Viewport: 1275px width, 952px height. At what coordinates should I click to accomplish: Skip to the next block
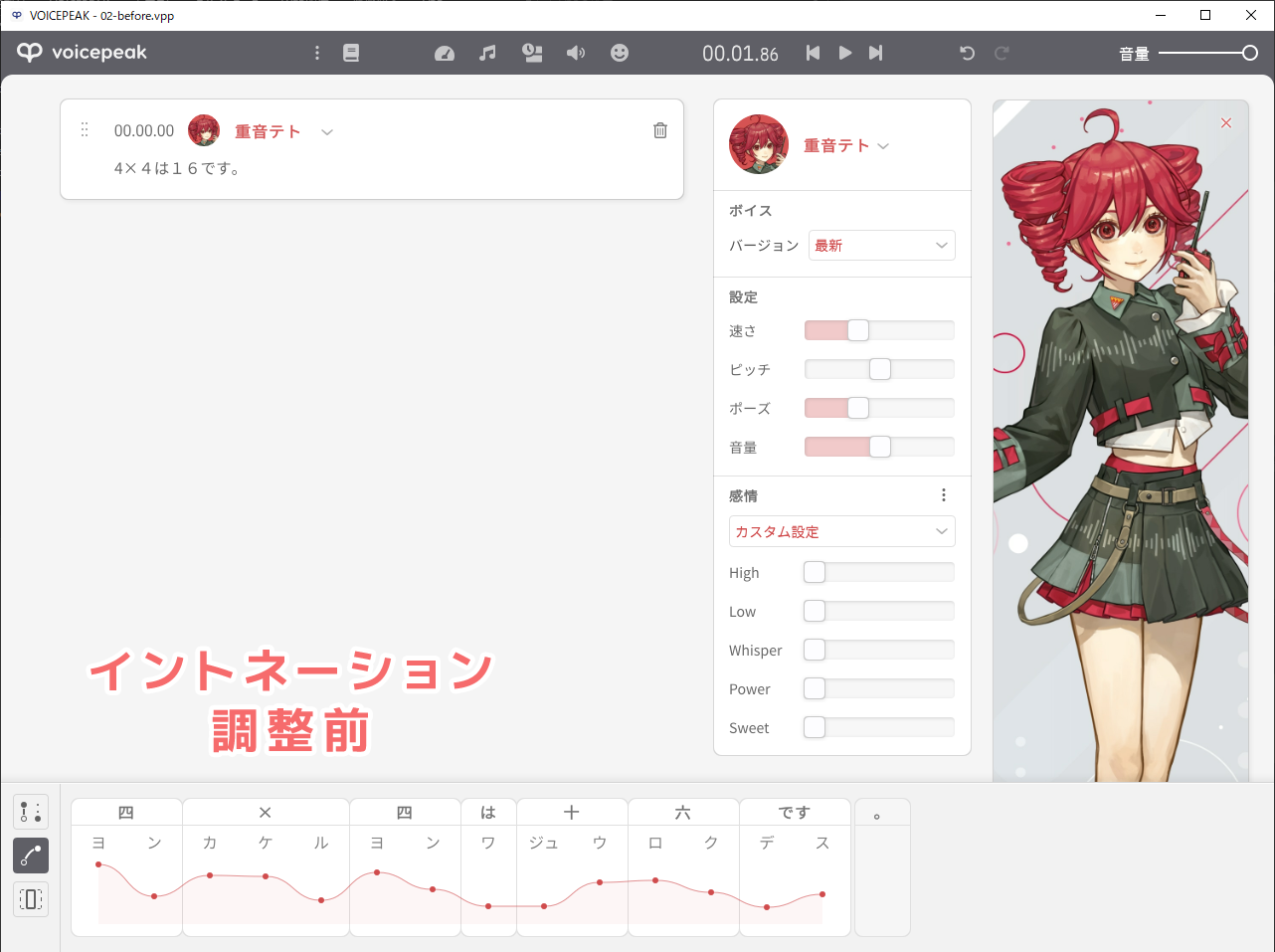point(875,53)
